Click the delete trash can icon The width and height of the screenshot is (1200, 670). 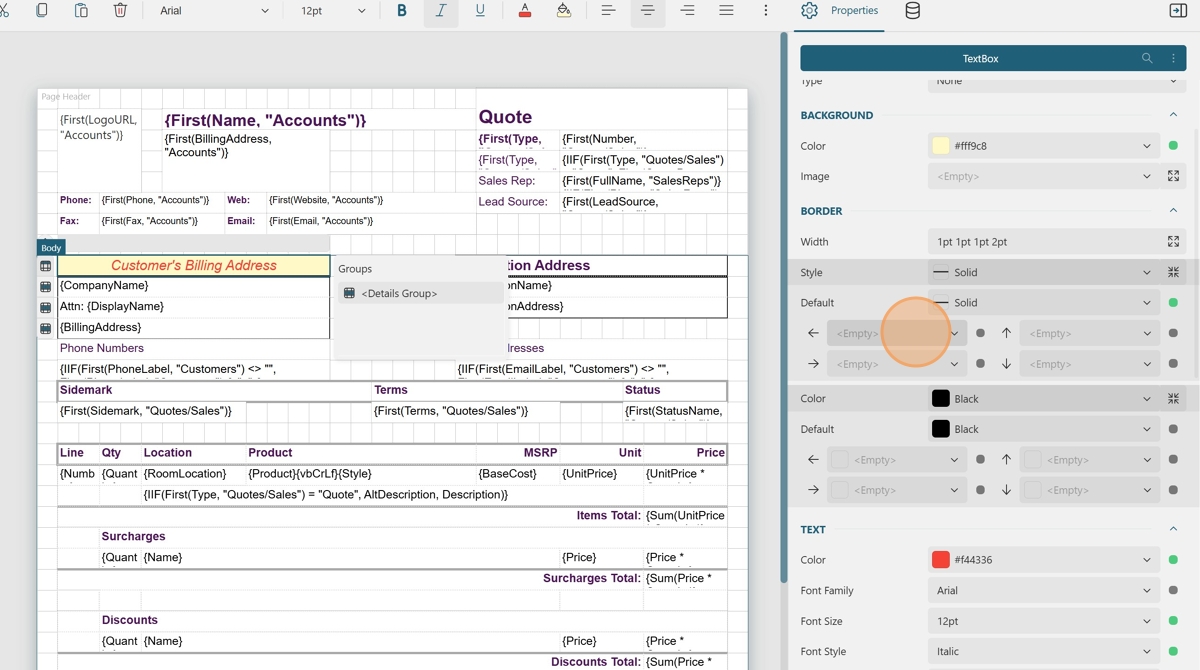(120, 11)
